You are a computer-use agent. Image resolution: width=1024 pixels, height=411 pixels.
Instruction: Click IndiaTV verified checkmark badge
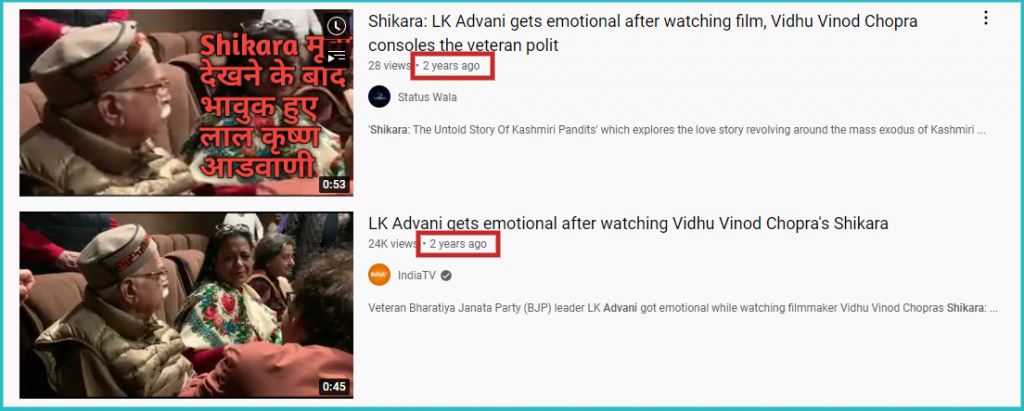click(x=446, y=276)
